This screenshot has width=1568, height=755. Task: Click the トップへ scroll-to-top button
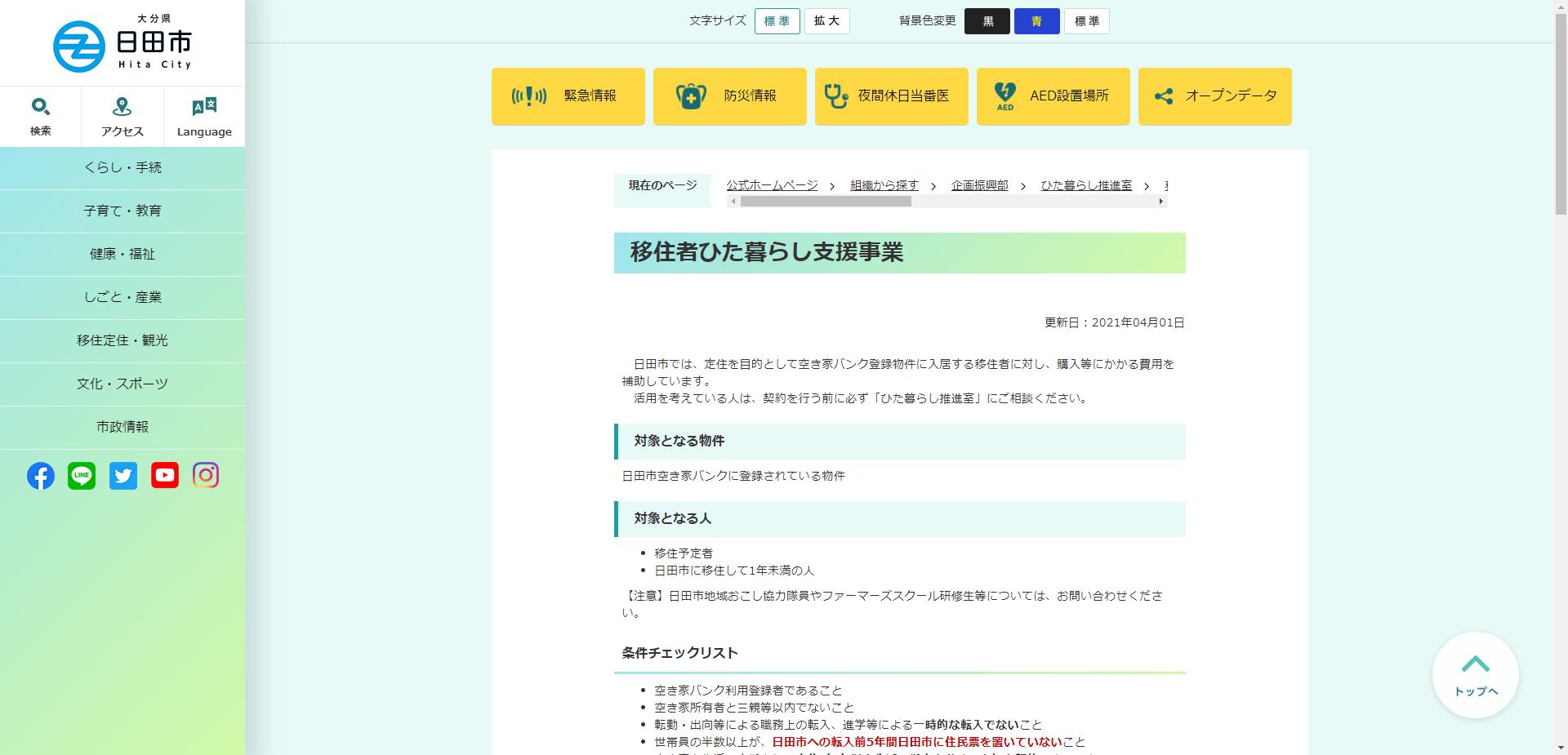coord(1475,675)
